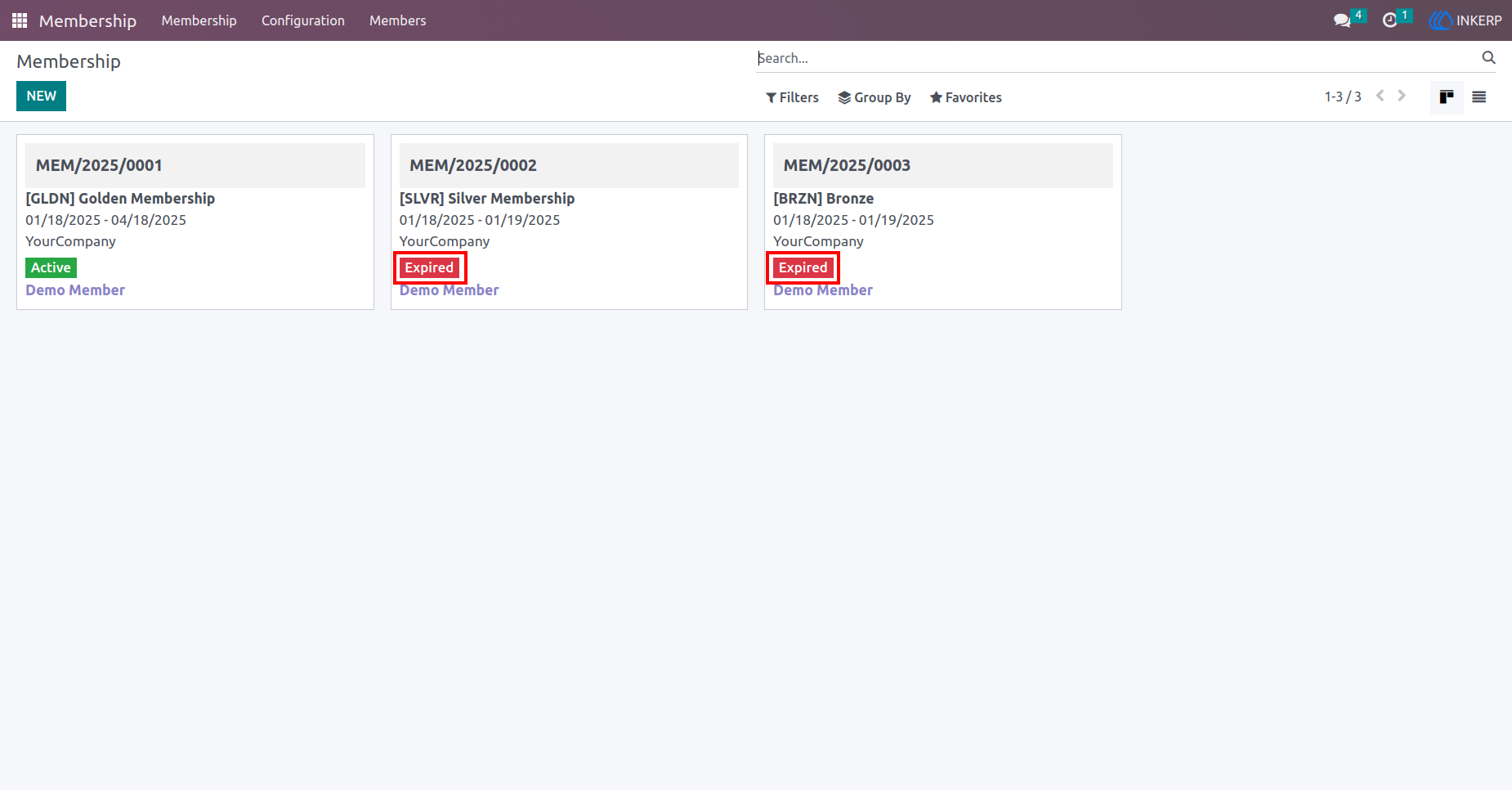Open the Membership menu item
This screenshot has width=1512, height=790.
pyautogui.click(x=199, y=20)
